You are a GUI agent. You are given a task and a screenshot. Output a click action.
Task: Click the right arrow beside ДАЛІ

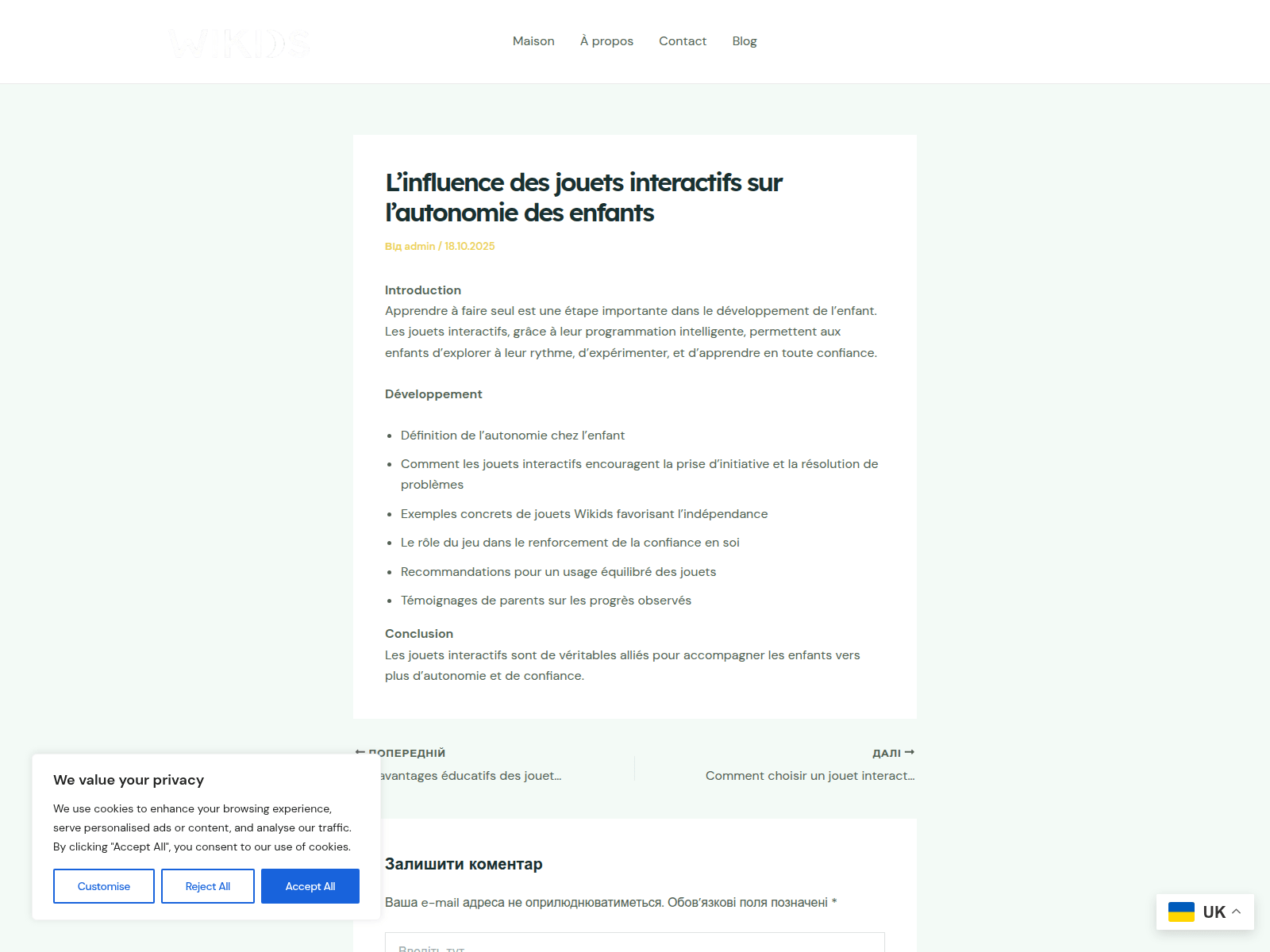click(910, 752)
